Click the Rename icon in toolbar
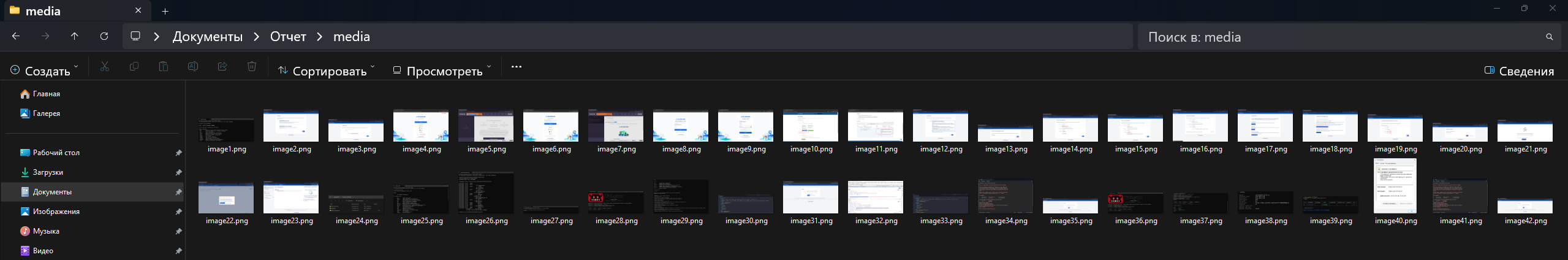1568x260 pixels. (x=193, y=66)
